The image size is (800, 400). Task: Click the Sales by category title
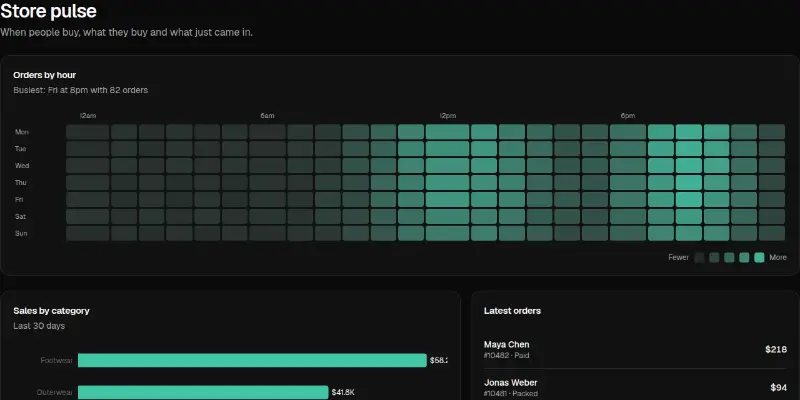[52, 311]
